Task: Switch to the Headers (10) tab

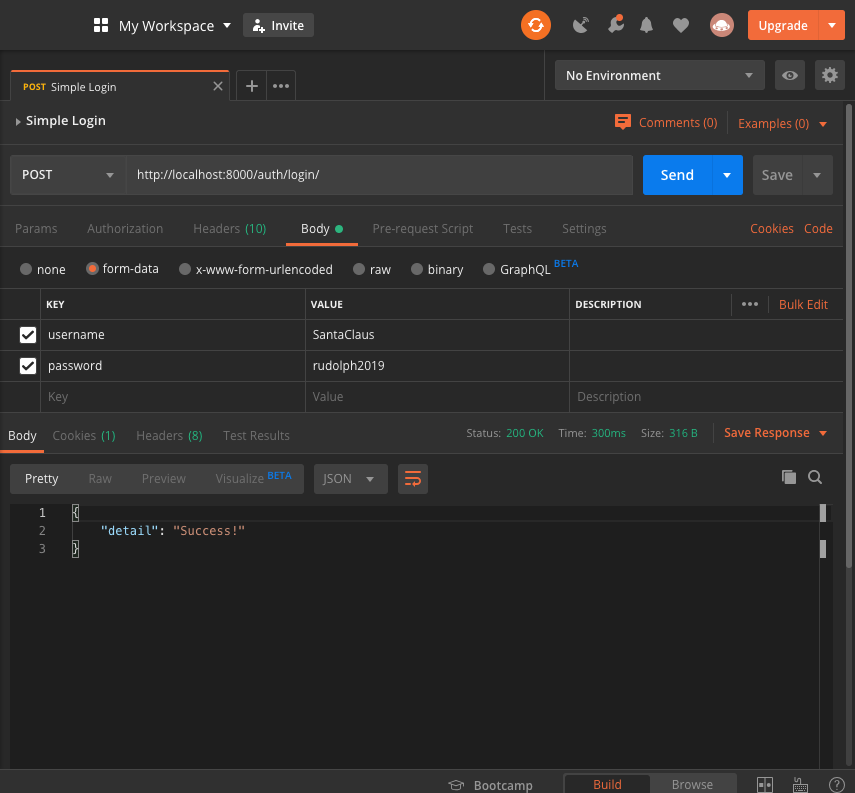Action: coord(229,229)
